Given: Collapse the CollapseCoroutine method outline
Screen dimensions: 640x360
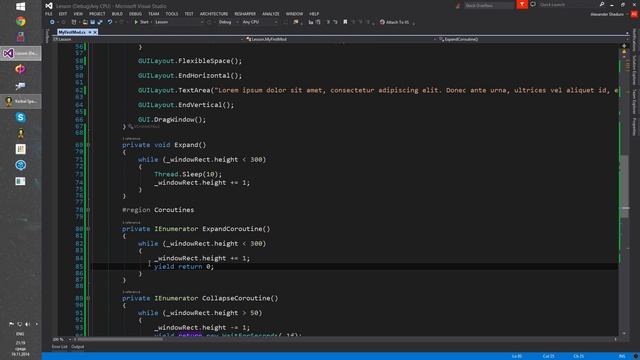Looking at the screenshot, I should pyautogui.click(x=89, y=298).
